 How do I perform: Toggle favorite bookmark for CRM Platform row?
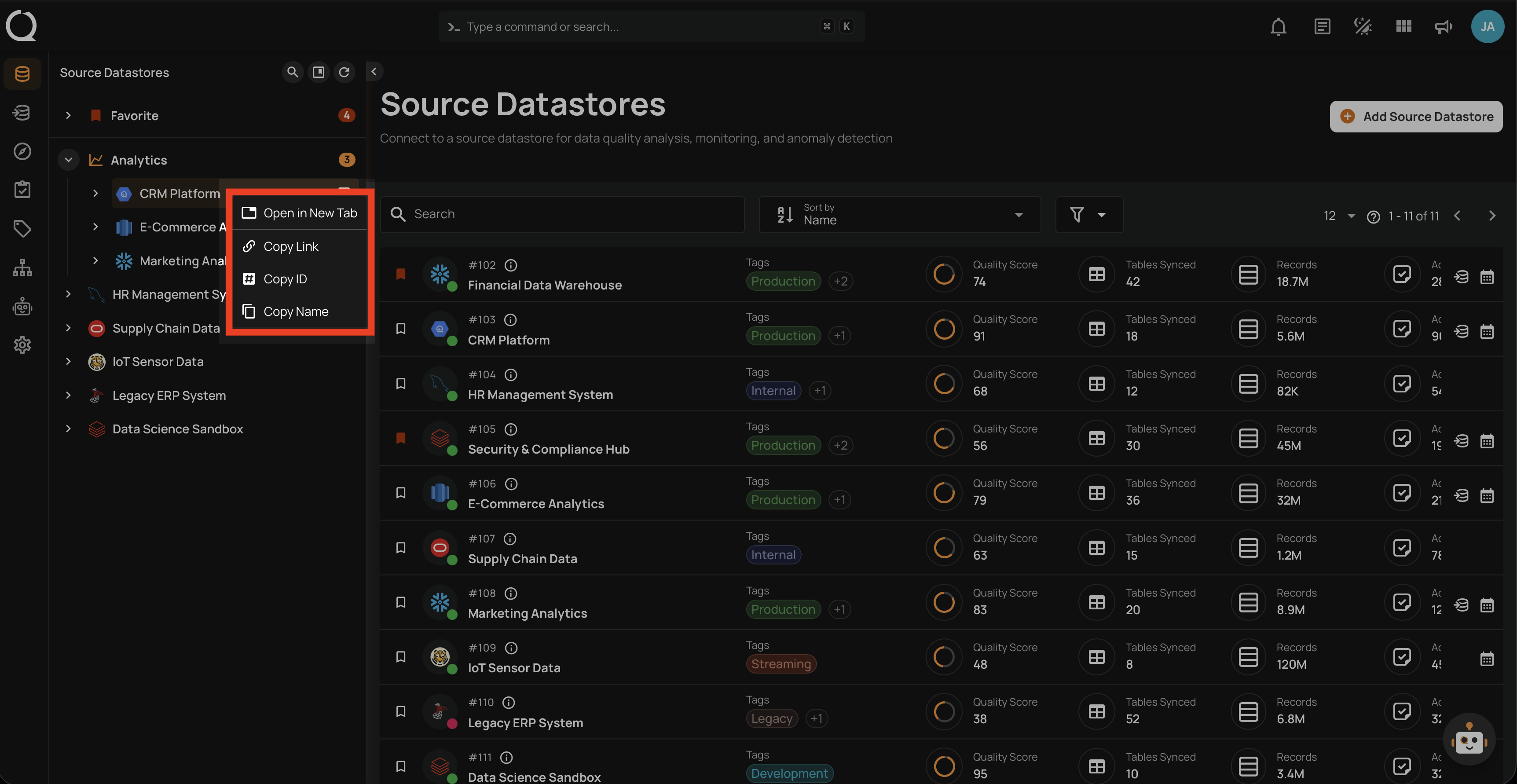(x=401, y=329)
